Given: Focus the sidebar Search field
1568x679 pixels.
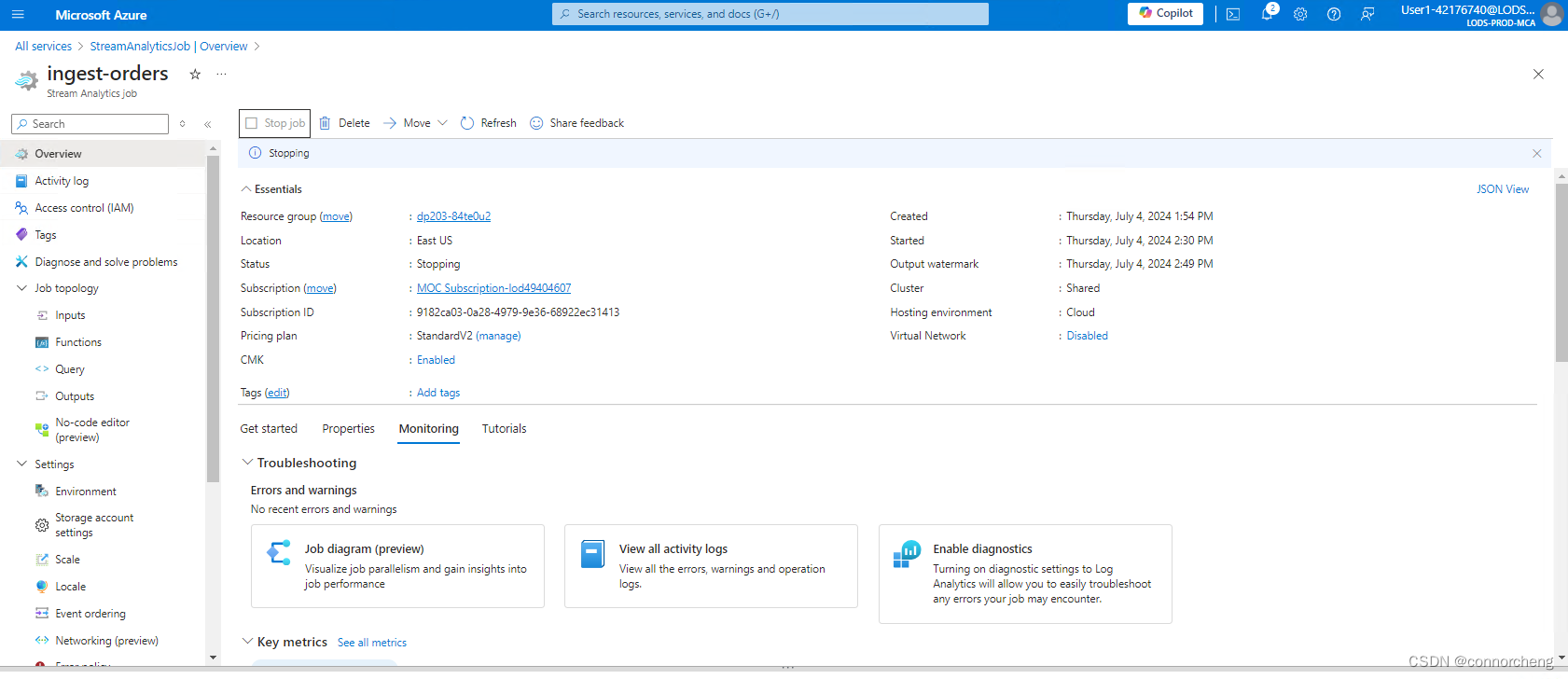Looking at the screenshot, I should [x=90, y=124].
